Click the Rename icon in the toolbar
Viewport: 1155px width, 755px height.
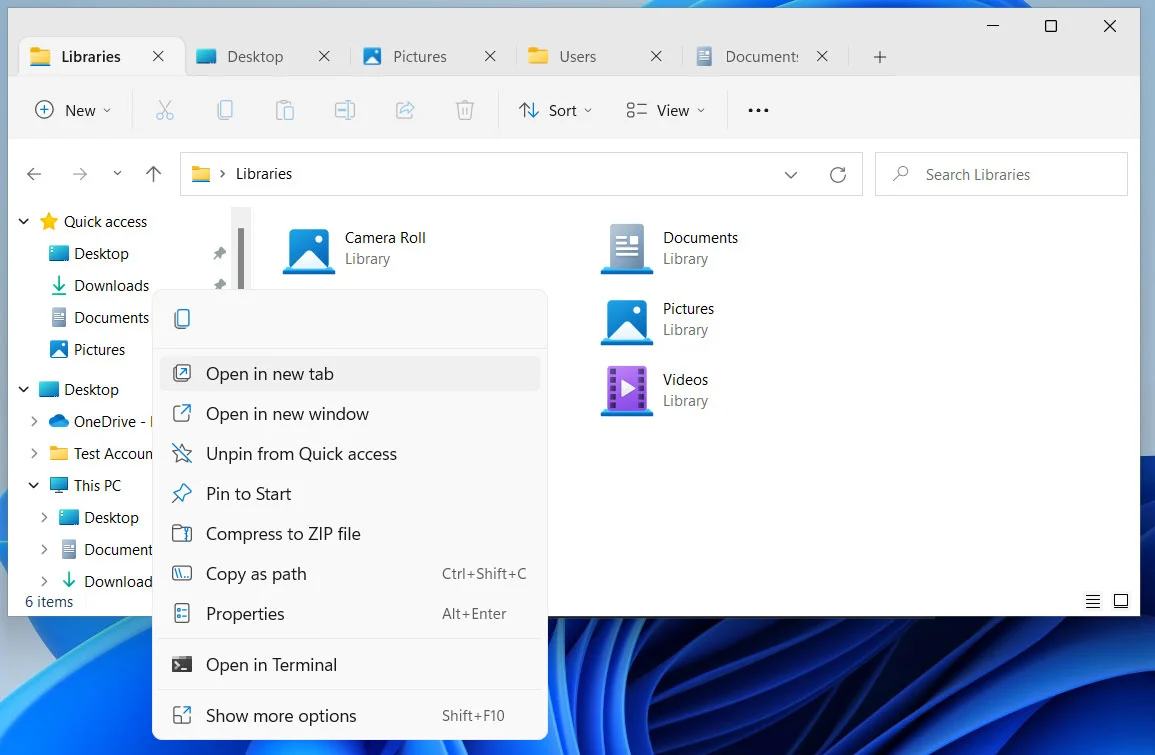tap(345, 110)
